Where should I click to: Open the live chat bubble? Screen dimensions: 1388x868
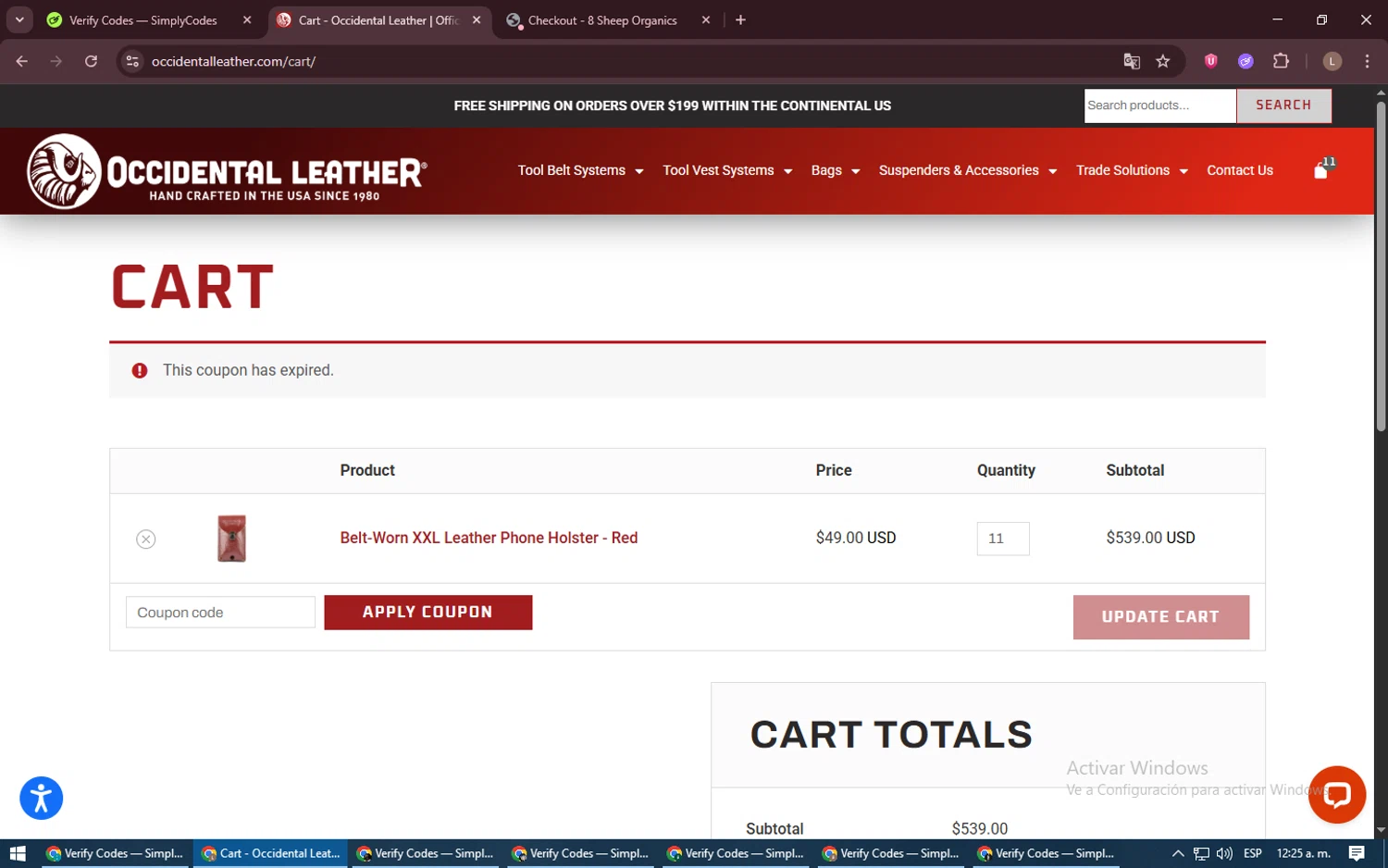(1337, 794)
